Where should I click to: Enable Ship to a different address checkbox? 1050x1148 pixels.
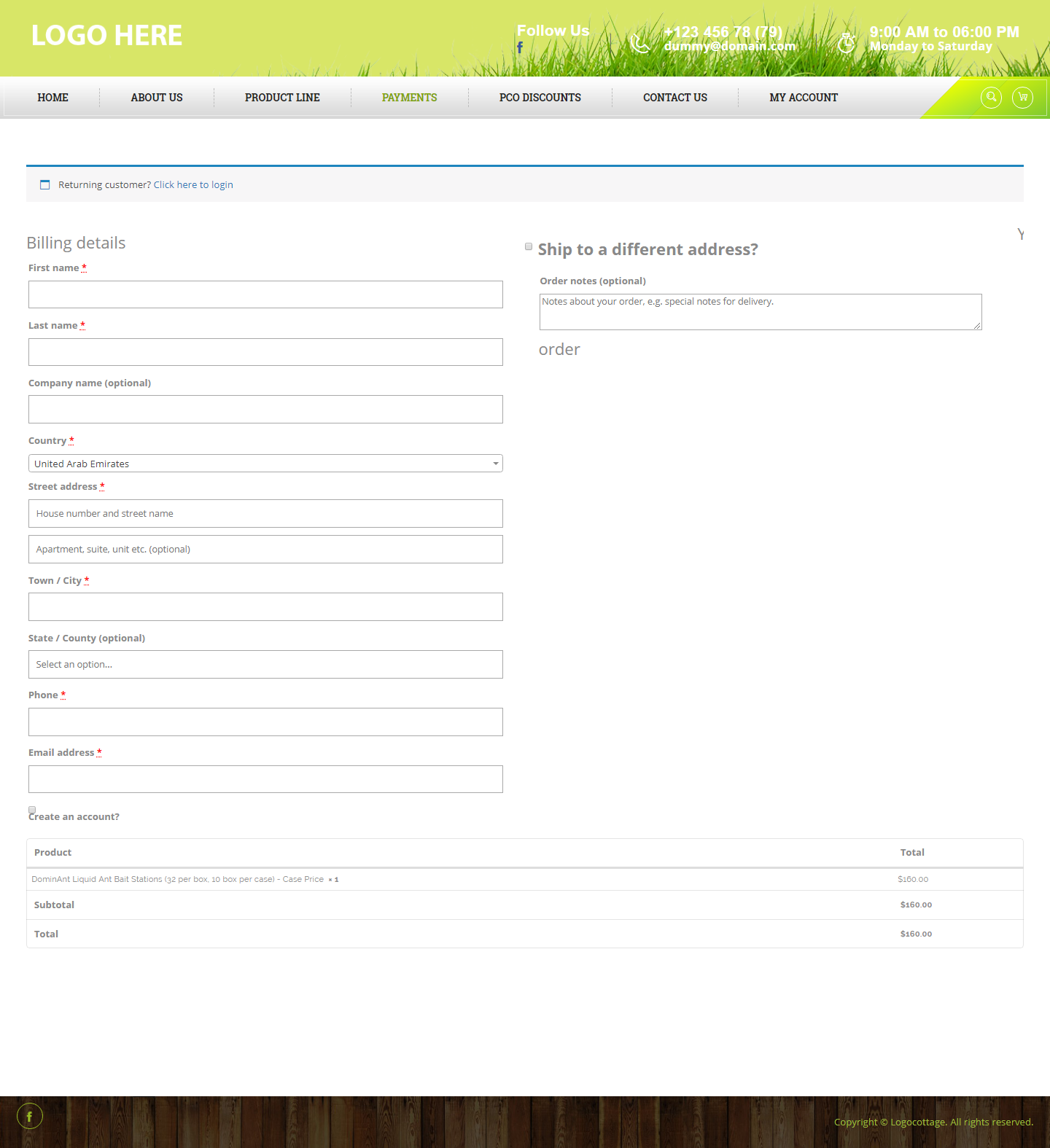pyautogui.click(x=529, y=247)
